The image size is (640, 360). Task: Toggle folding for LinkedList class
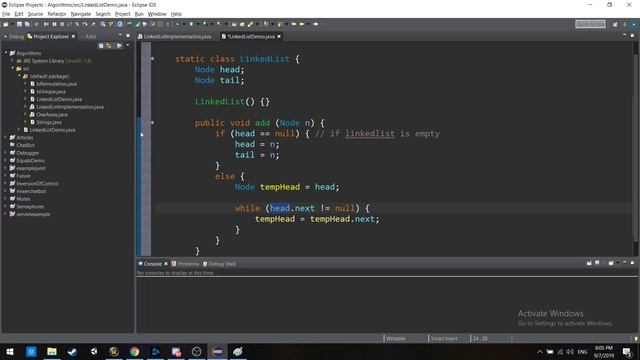click(152, 59)
